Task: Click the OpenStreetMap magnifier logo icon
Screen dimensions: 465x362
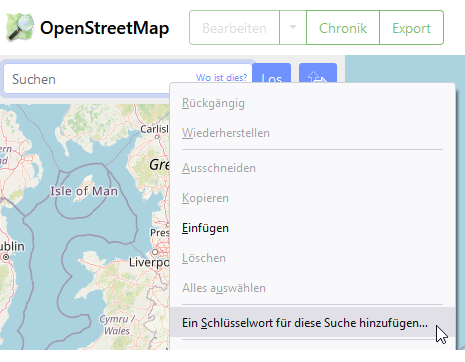Action: tap(20, 27)
